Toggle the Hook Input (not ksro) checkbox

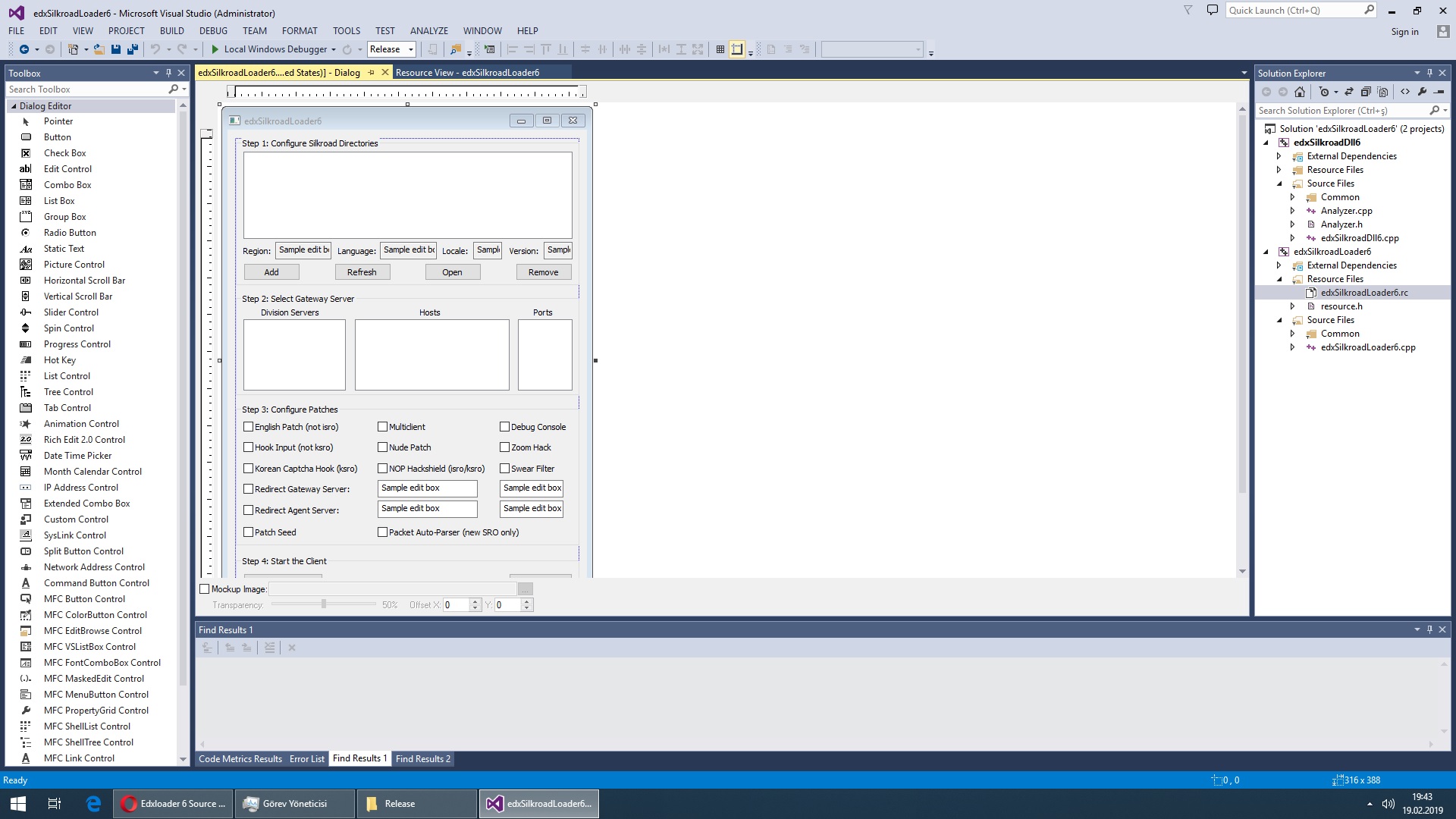click(x=248, y=447)
